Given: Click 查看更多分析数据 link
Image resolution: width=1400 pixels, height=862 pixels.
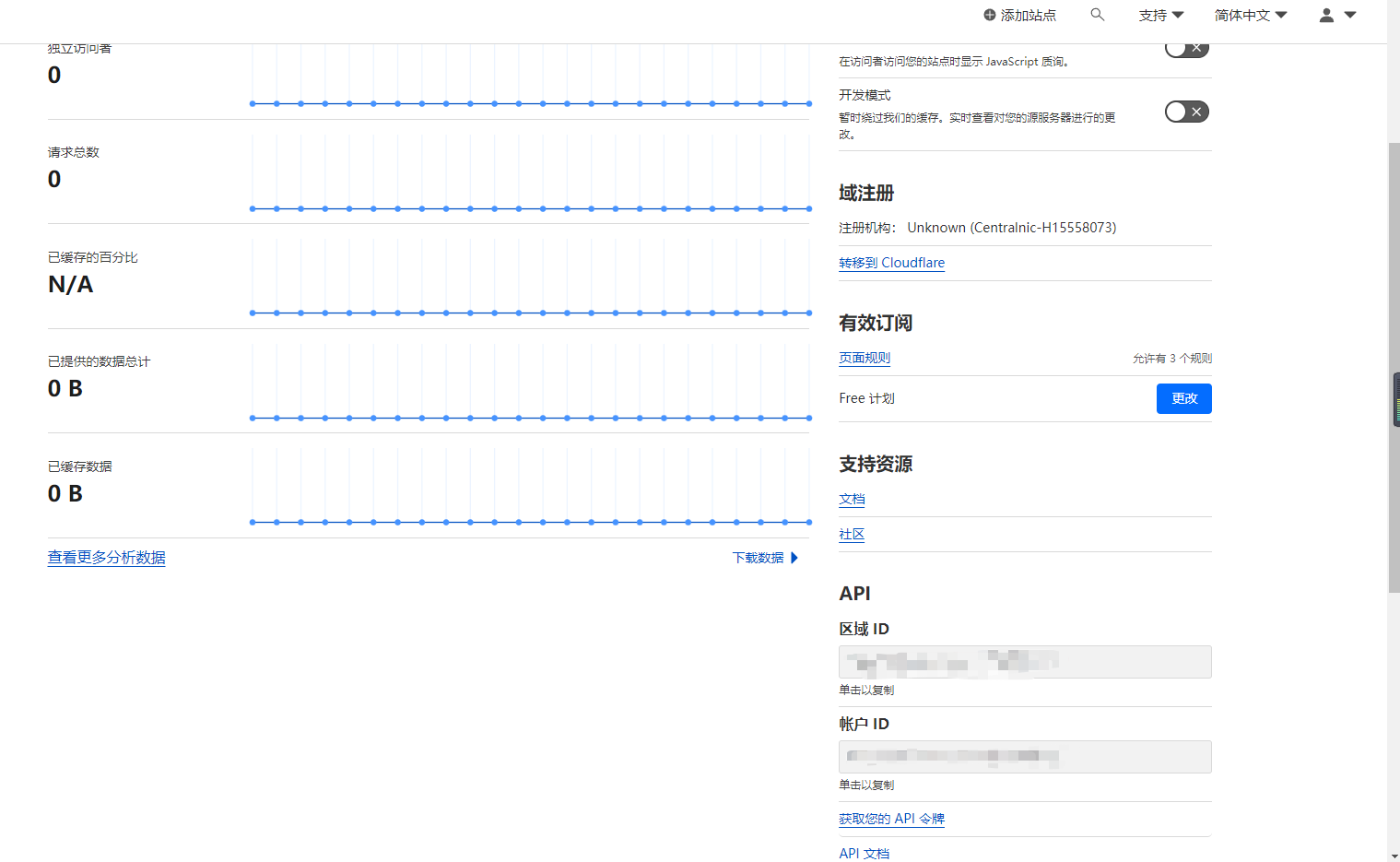Looking at the screenshot, I should [105, 558].
